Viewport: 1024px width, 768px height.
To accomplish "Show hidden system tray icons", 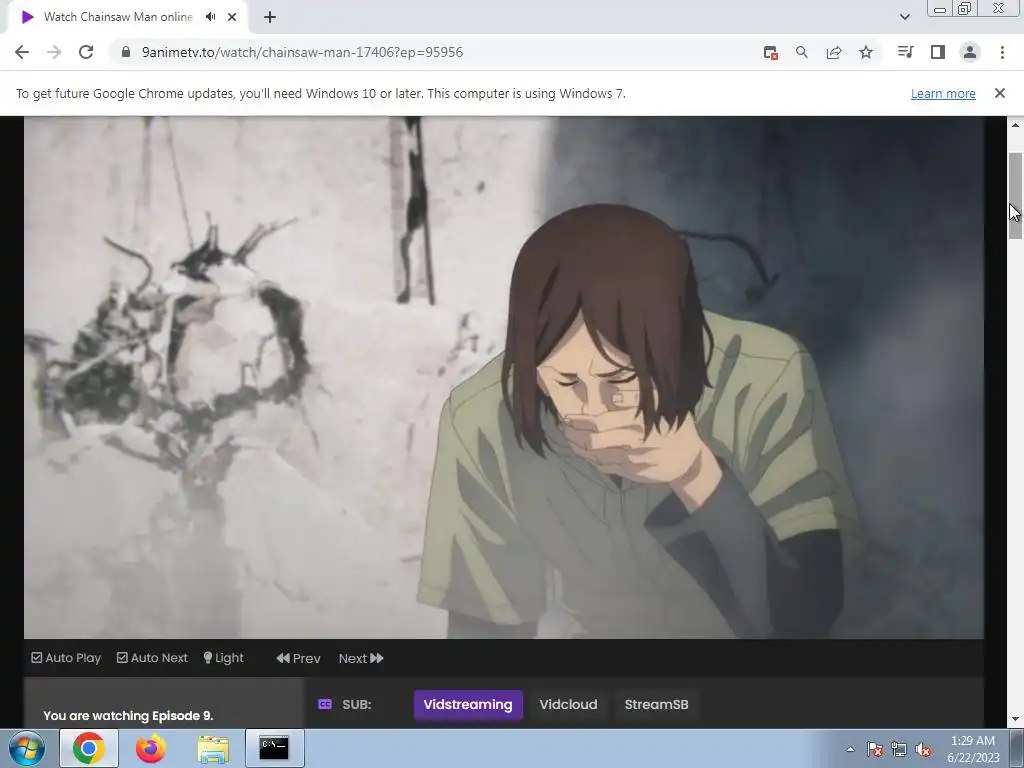I will [x=850, y=749].
